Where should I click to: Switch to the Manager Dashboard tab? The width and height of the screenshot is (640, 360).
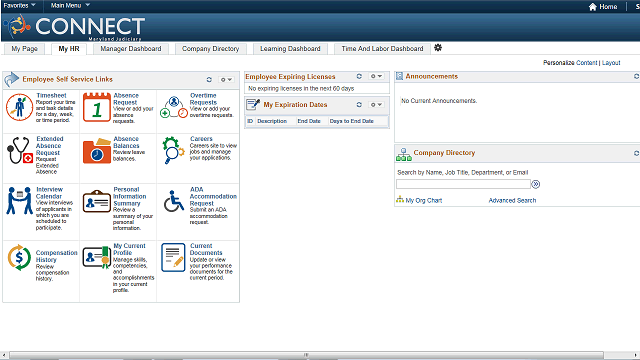(x=131, y=49)
